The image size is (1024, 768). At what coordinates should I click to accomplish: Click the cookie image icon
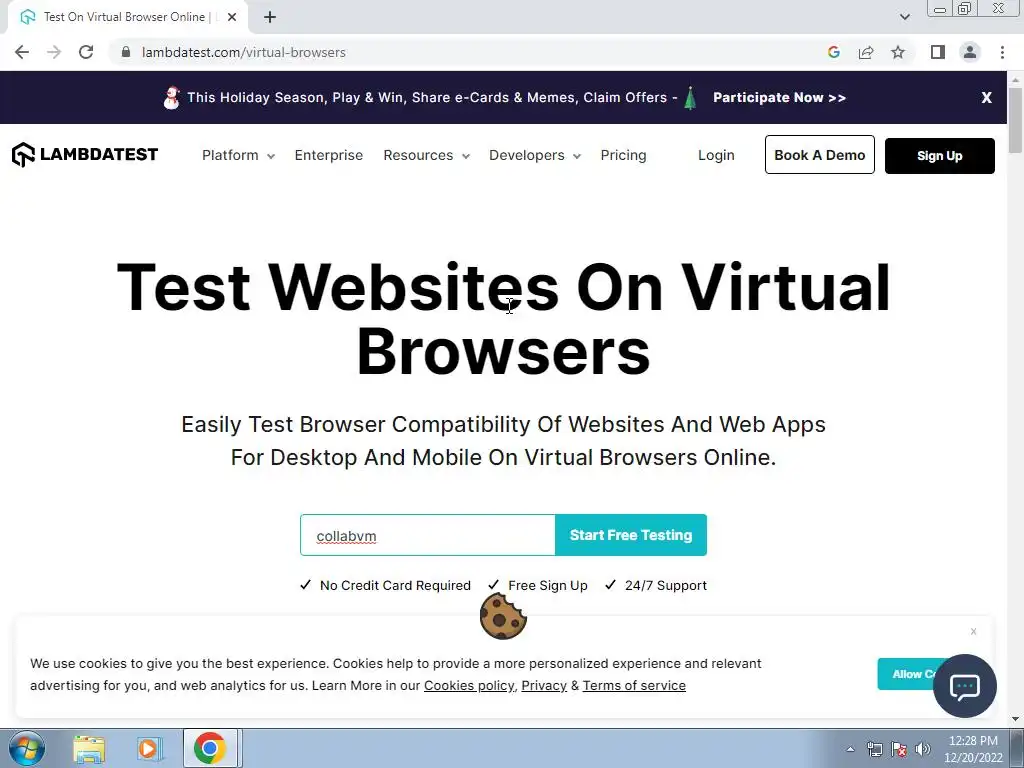tap(503, 616)
